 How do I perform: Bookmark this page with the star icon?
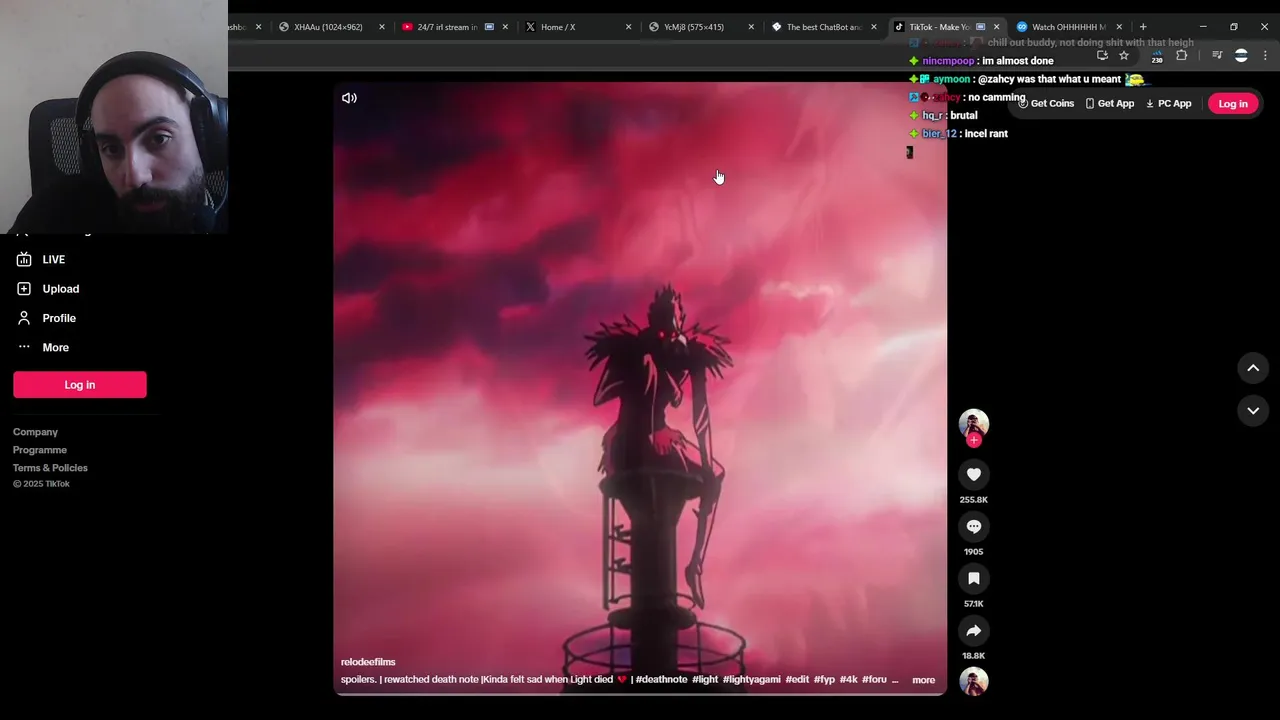(x=1124, y=56)
